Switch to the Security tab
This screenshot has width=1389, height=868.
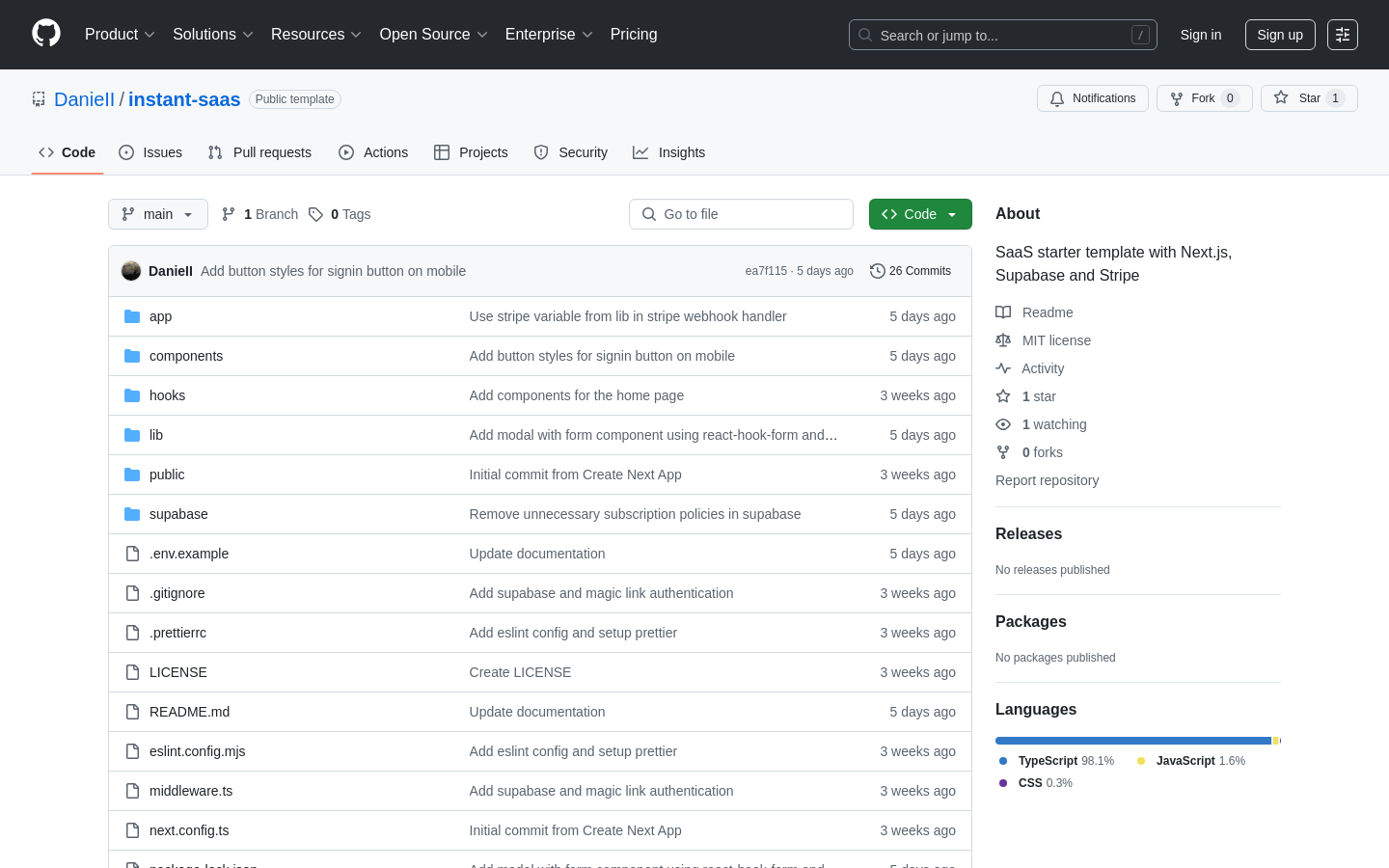(571, 152)
